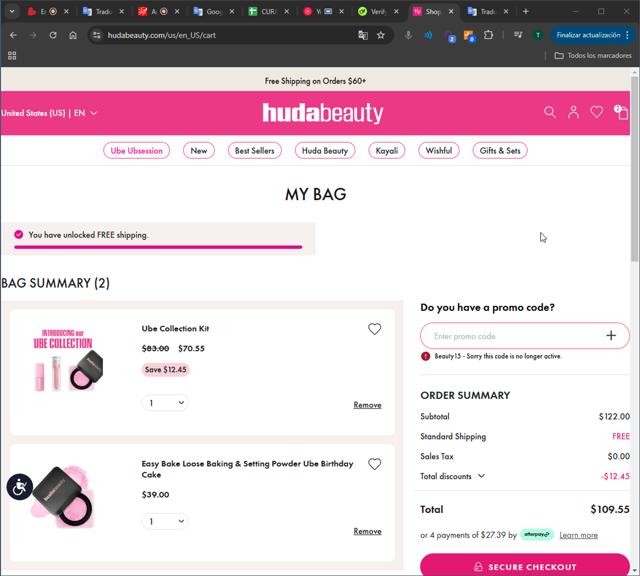
Task: Open the site search magnifier icon
Action: (550, 112)
